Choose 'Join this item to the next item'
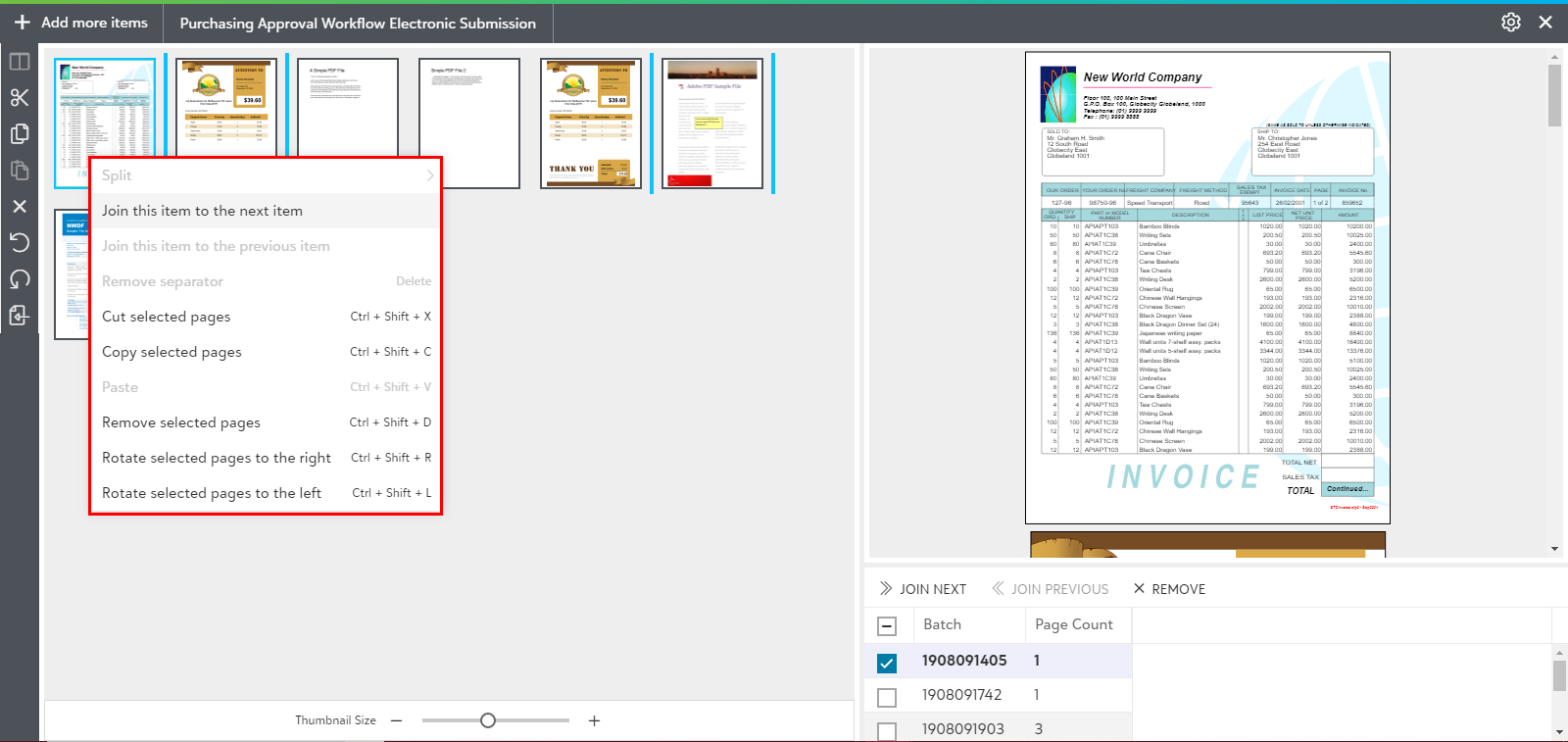The height and width of the screenshot is (742, 1568). 202,211
